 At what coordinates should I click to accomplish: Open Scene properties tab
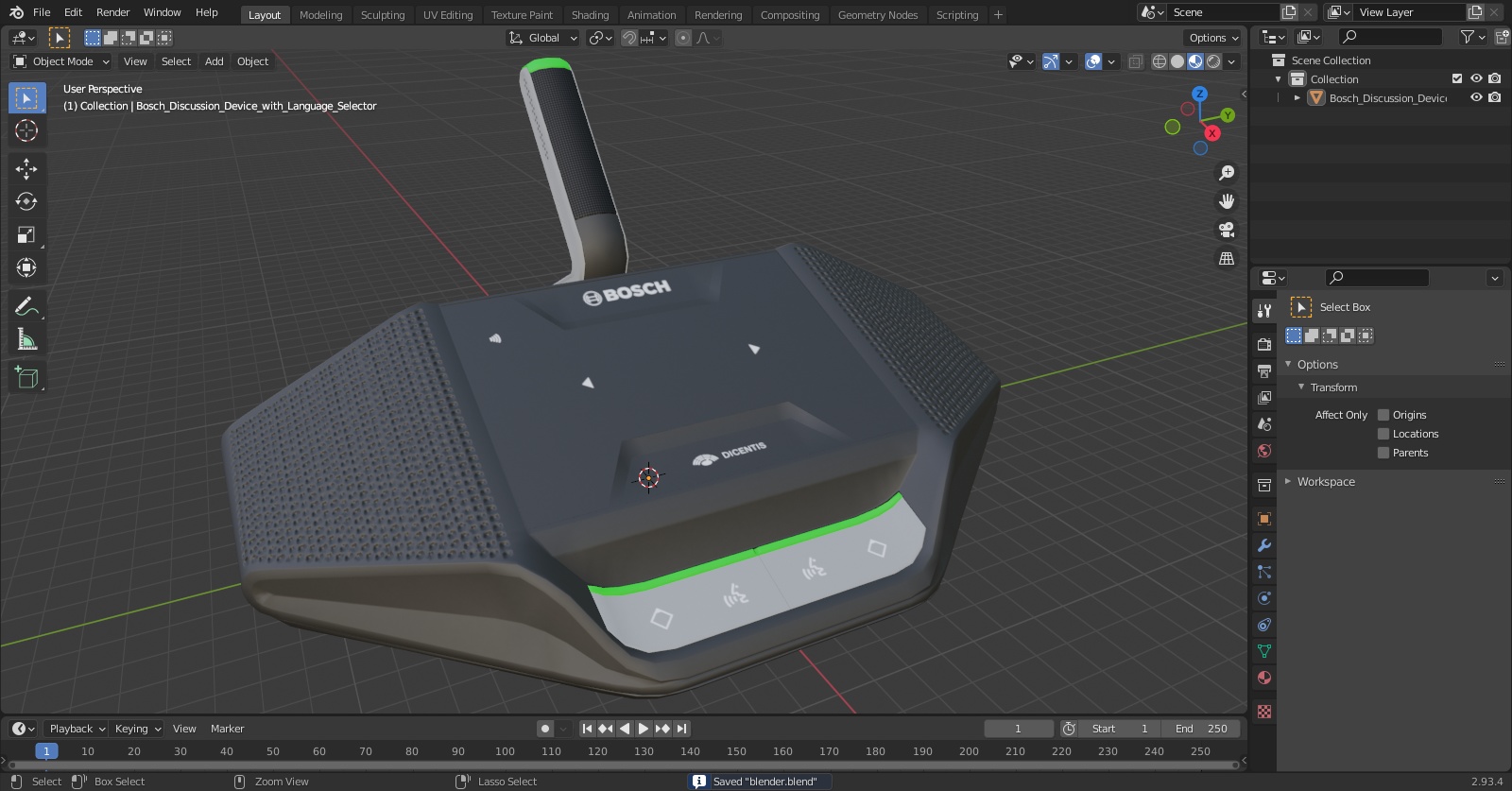[1264, 424]
